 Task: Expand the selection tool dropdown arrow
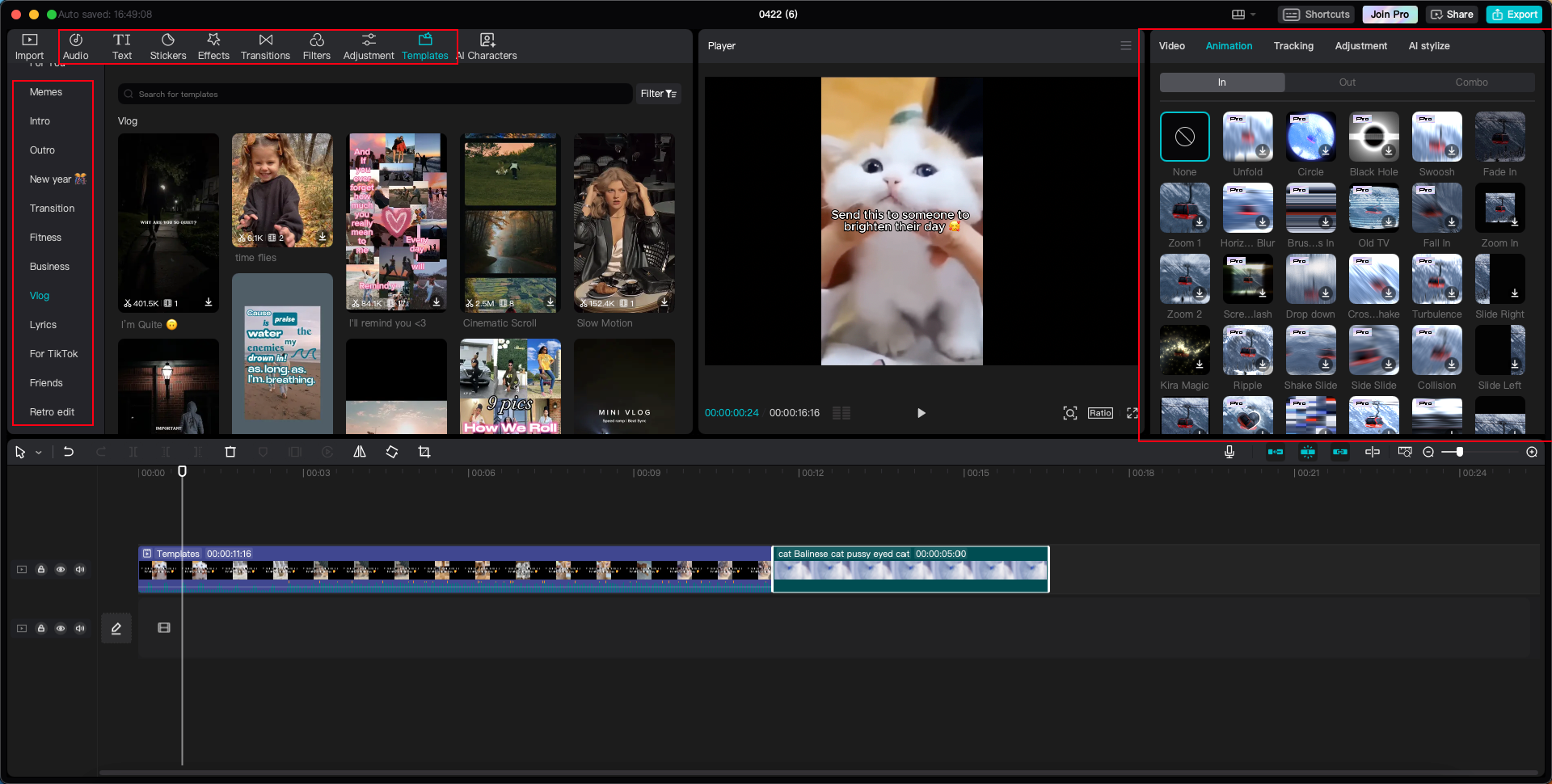[x=38, y=452]
